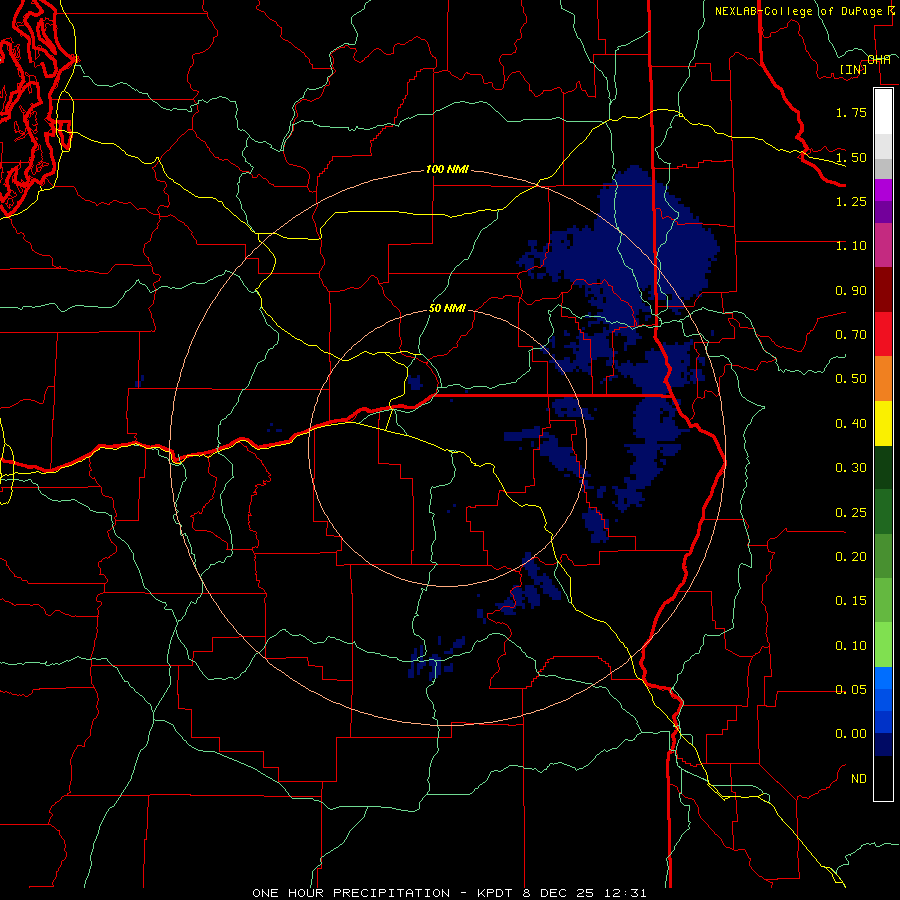Click the 0.05 legend value
This screenshot has height=900, width=900.
pos(851,690)
